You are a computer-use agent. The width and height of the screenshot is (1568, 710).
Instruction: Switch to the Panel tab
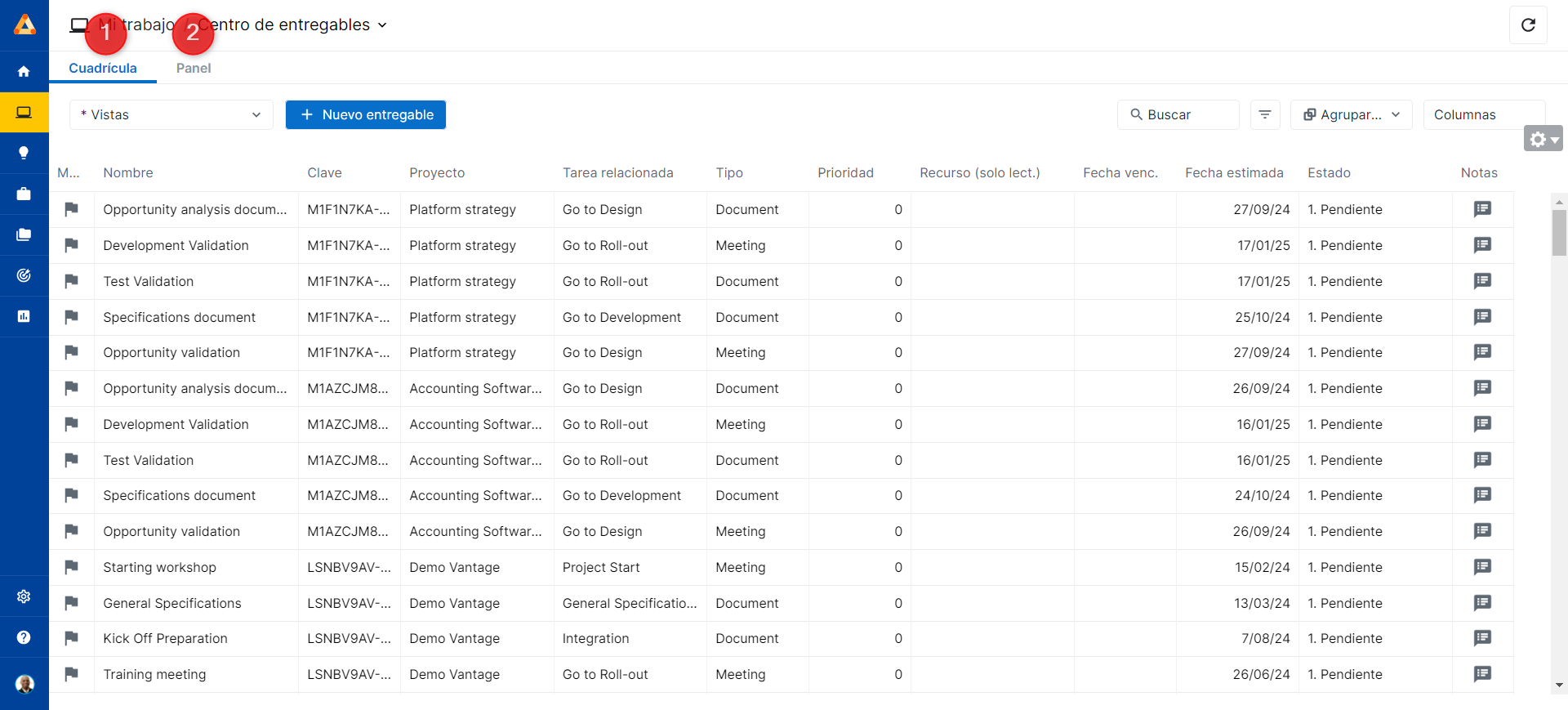194,69
